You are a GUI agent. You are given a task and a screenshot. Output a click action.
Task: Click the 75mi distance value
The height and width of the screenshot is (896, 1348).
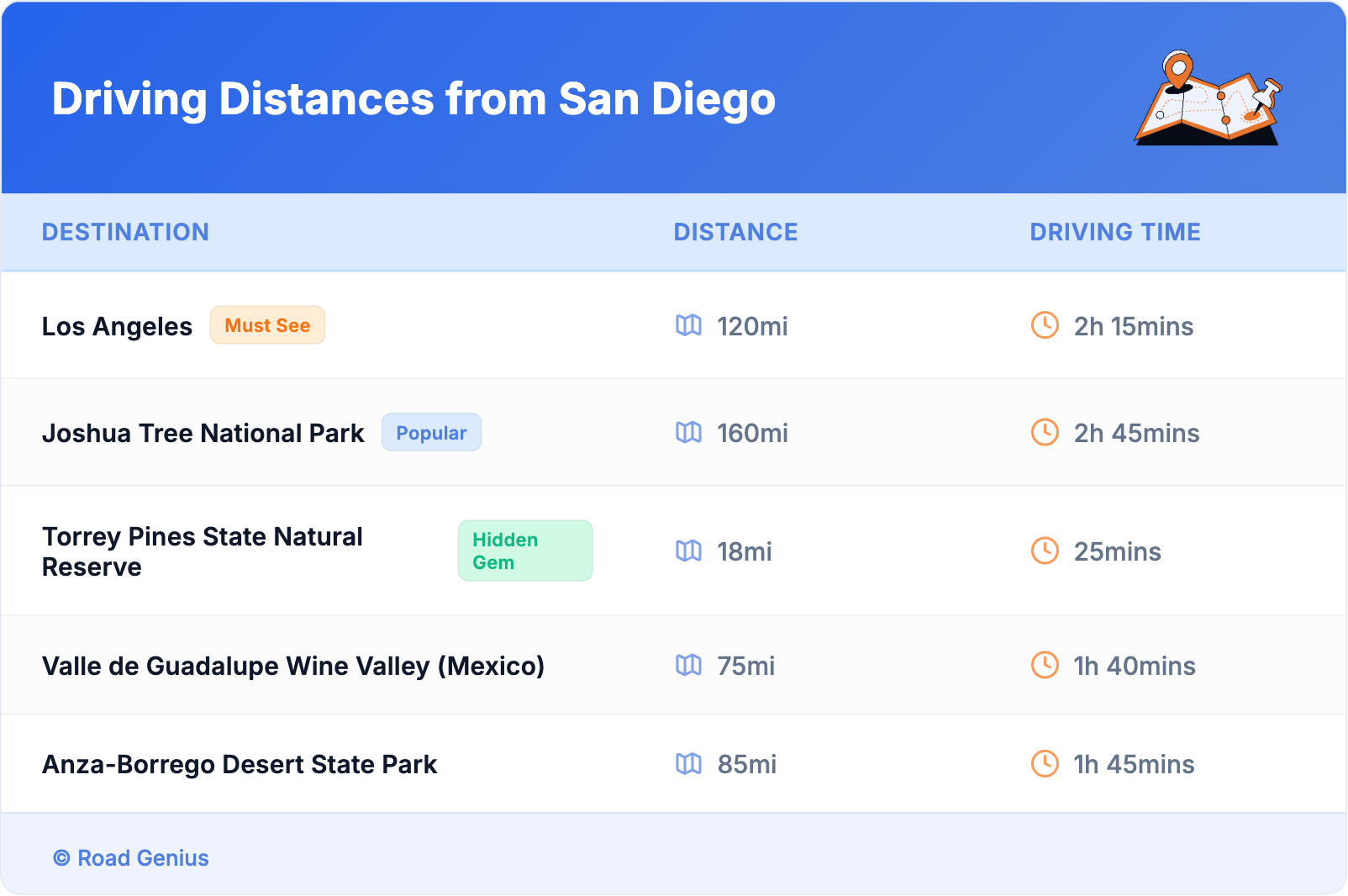[x=745, y=666]
